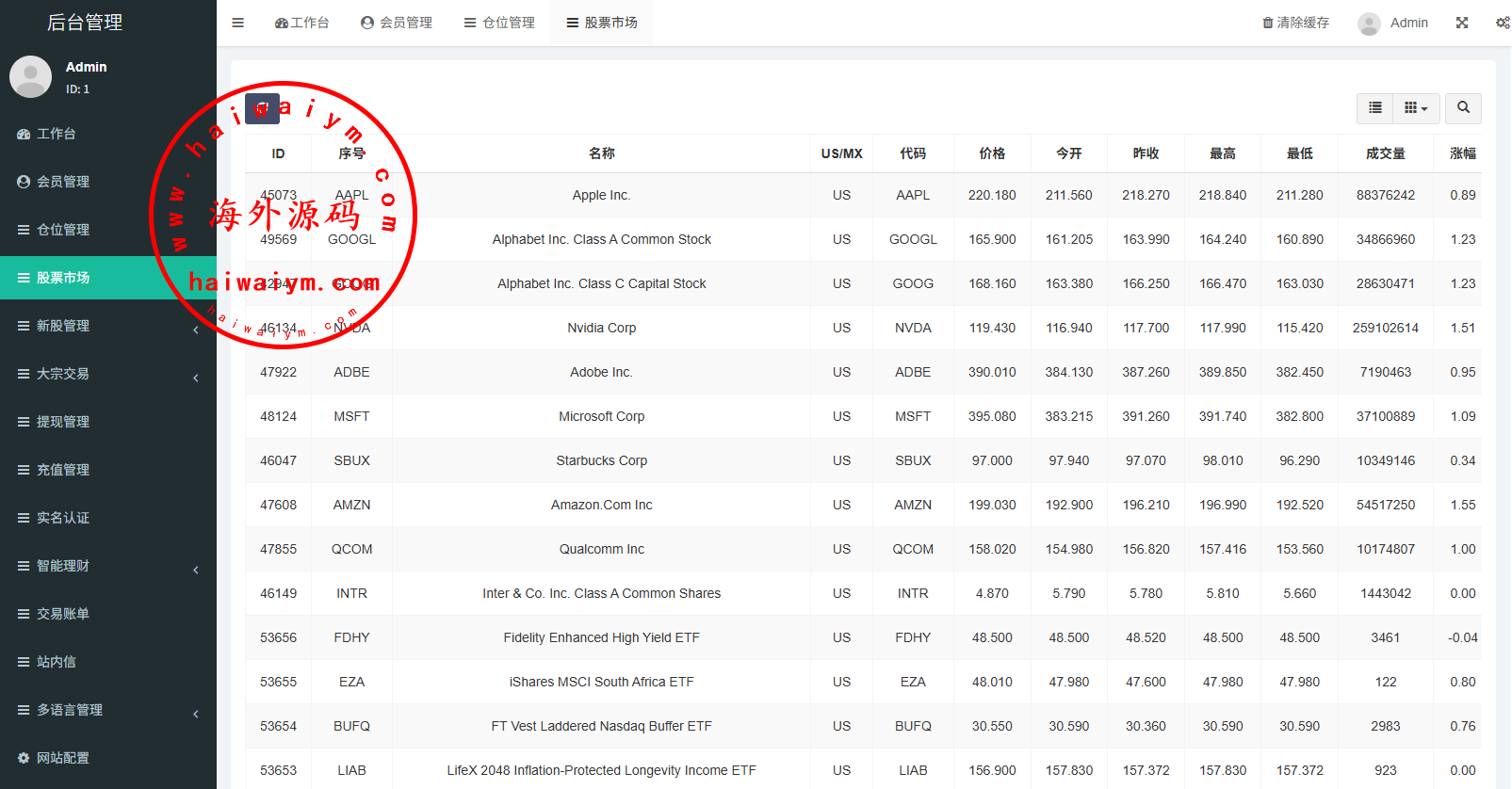Click the fullscreen toggle icon in header
The image size is (1512, 789).
(1461, 23)
